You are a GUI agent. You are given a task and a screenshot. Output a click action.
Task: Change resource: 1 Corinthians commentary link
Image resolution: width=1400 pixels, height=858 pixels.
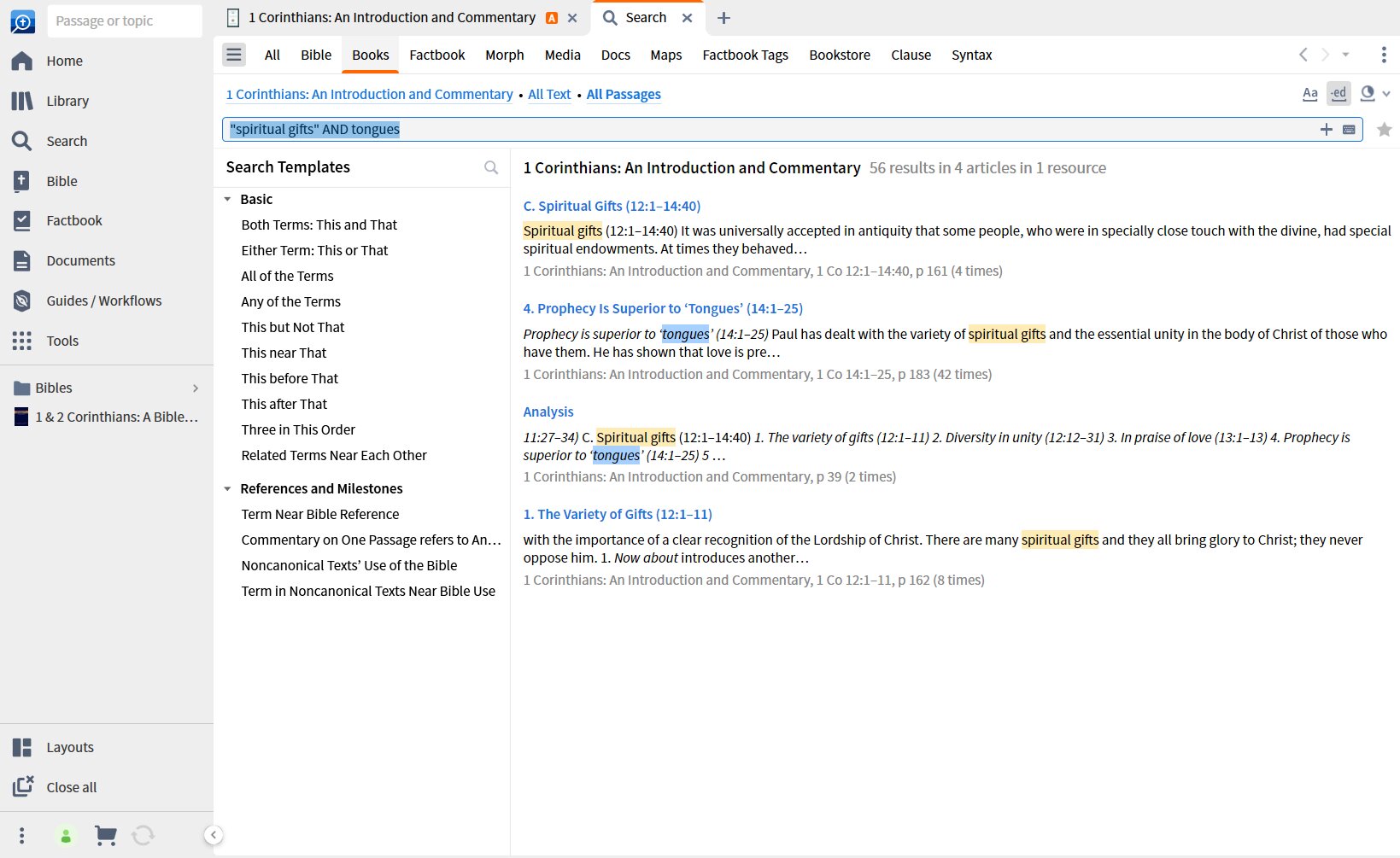click(370, 94)
